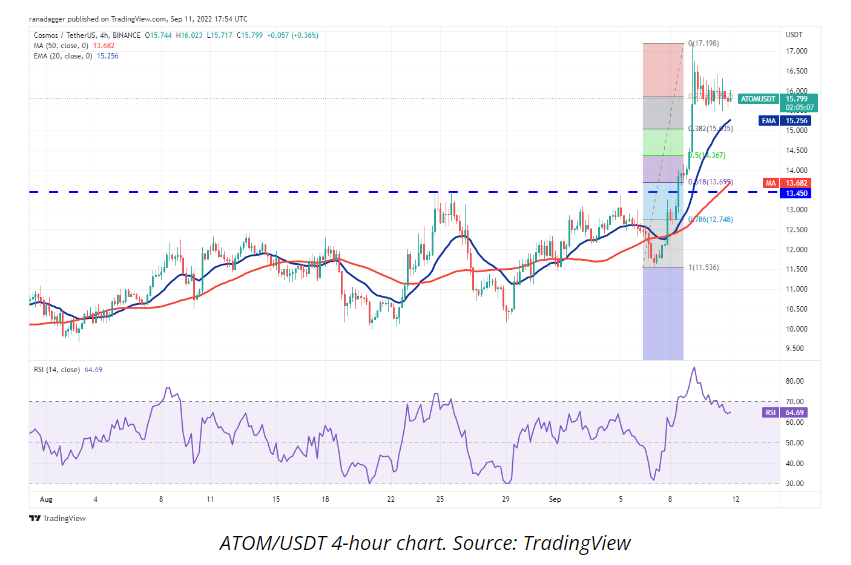The image size is (851, 565).
Task: Click 10.000 on the price axis
Action: 796,329
